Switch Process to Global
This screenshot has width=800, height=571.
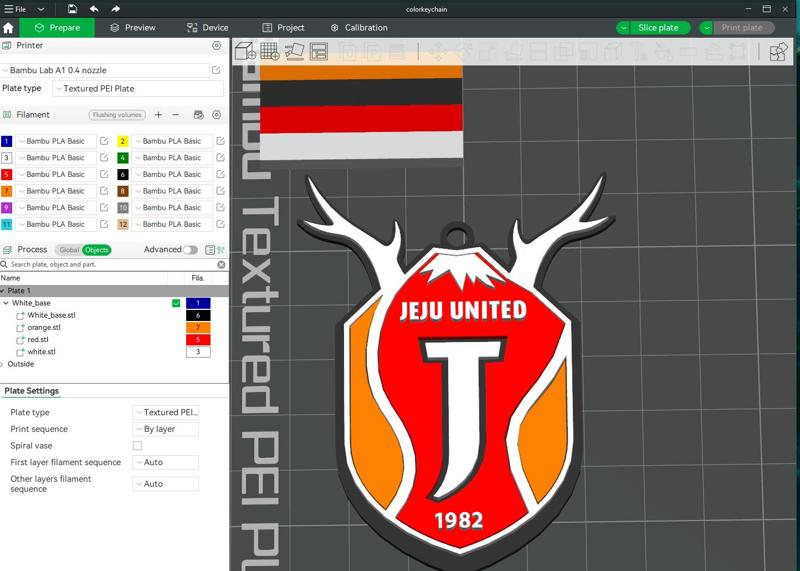coord(68,250)
